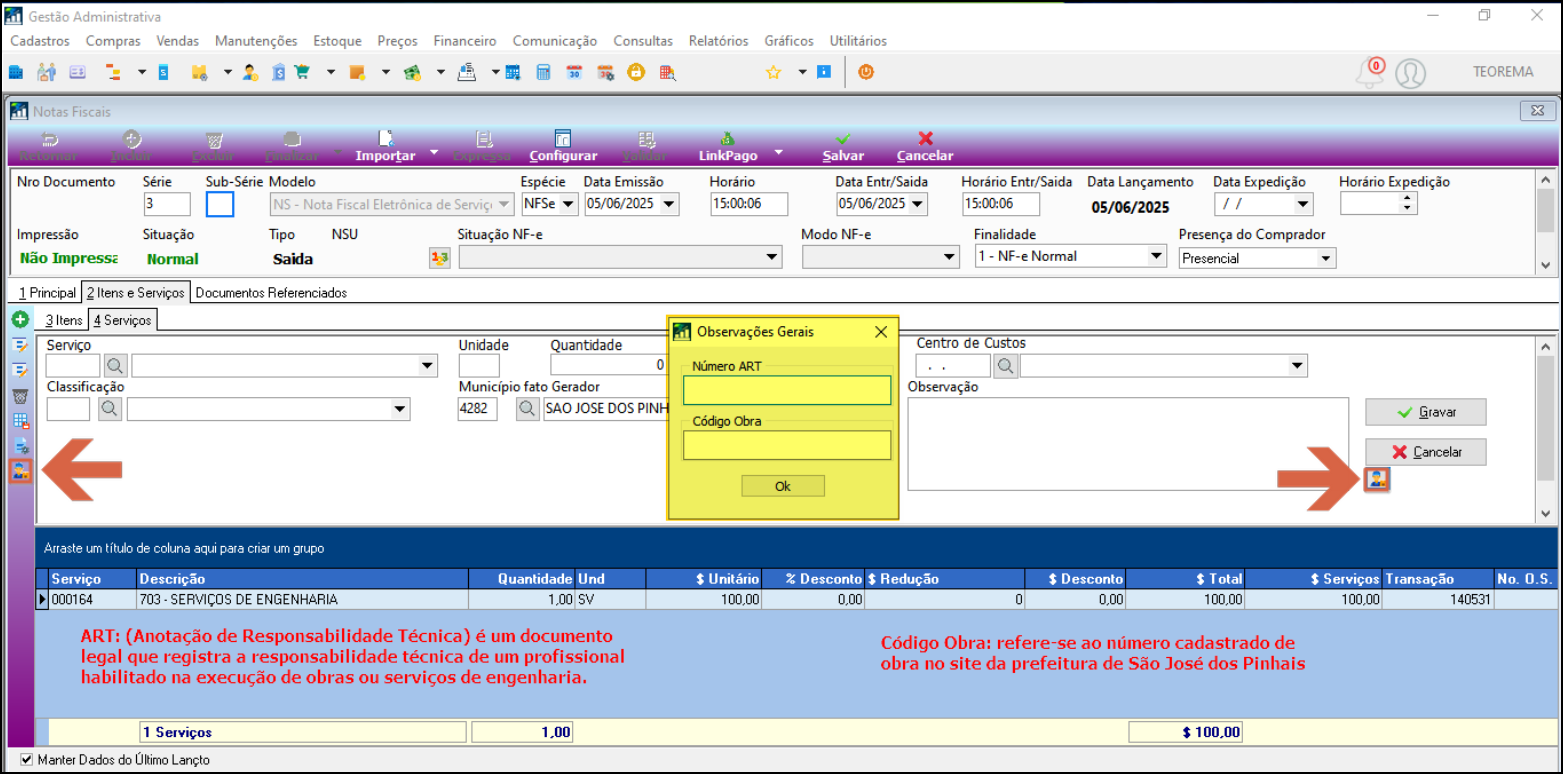Image resolution: width=1563 pixels, height=774 pixels.
Task: Close the Observações Gerais dialog
Action: pos(881,331)
